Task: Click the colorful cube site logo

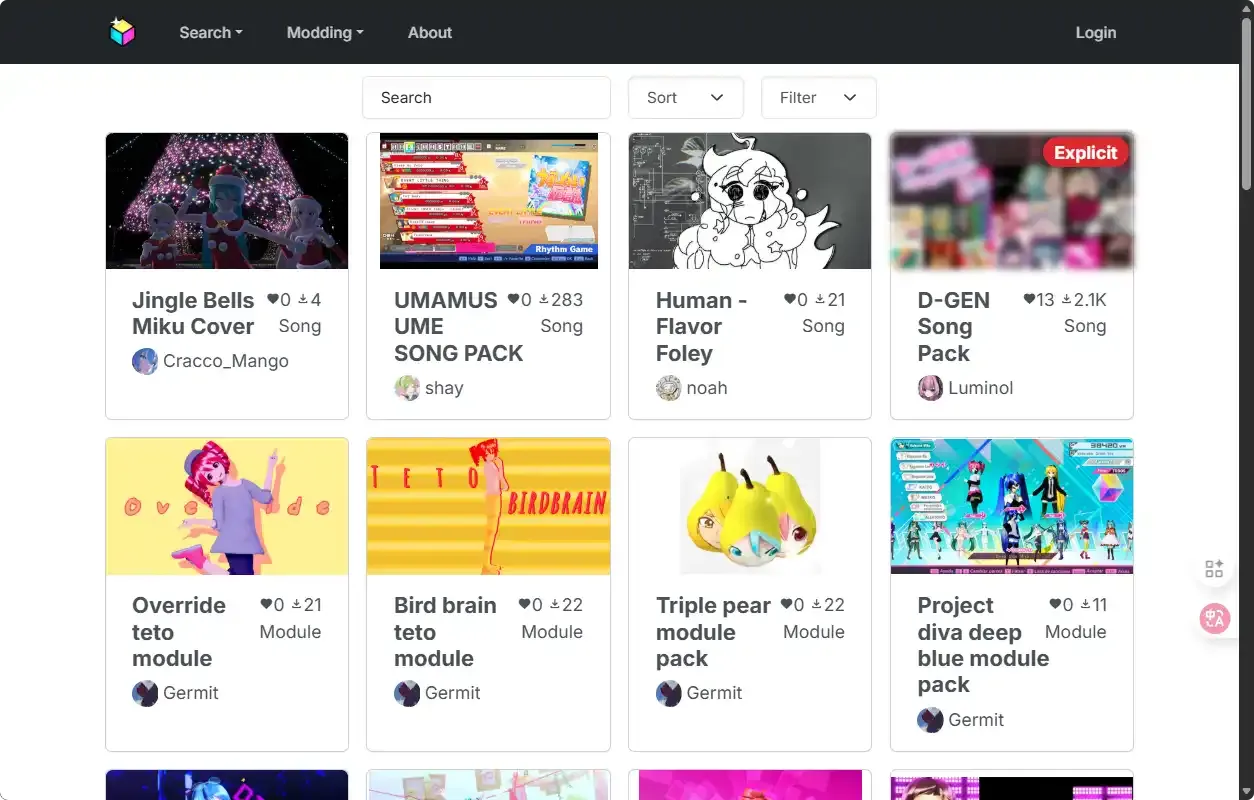Action: point(122,32)
